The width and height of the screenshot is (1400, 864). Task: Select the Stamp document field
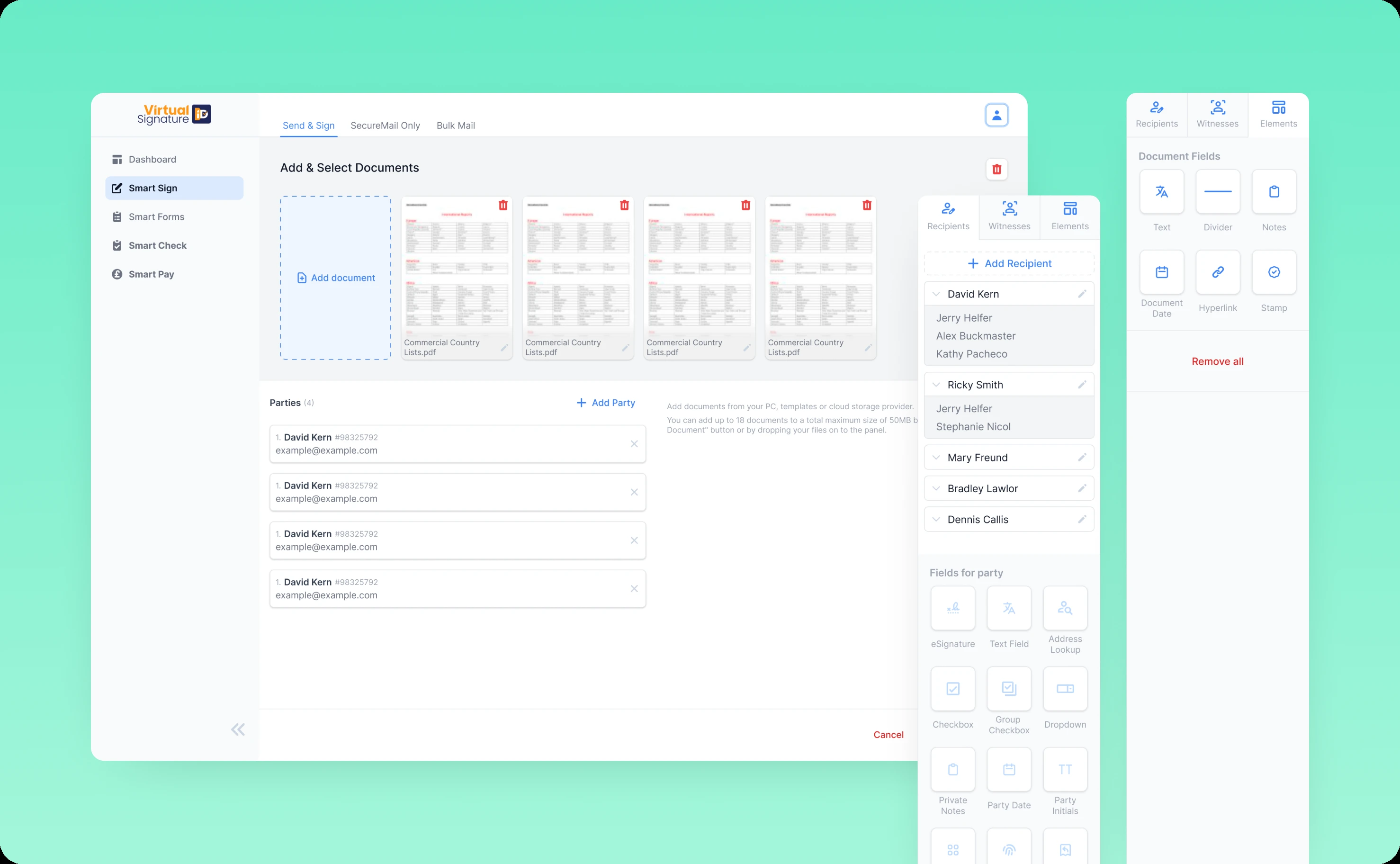pos(1273,272)
